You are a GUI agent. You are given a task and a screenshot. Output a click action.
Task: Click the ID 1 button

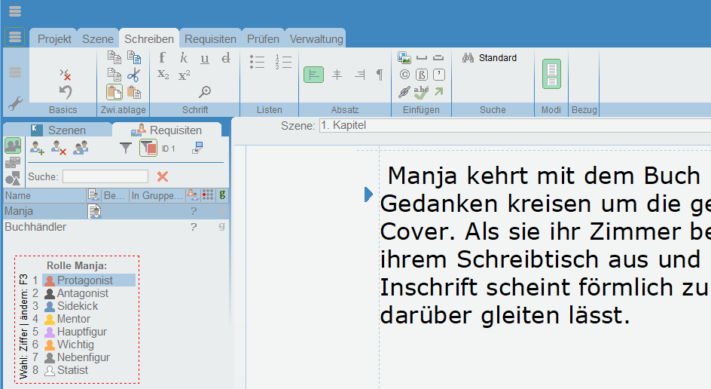169,148
